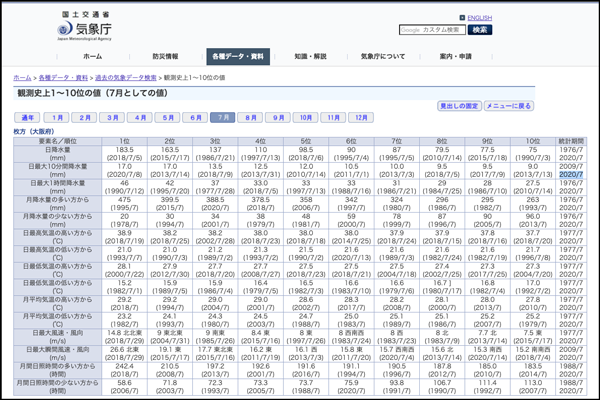Click the ホーム breadcrumb link

click(22, 77)
